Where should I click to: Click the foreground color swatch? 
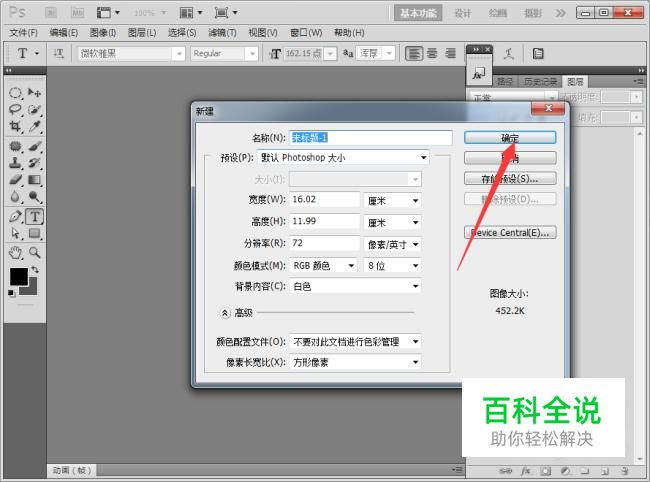tap(18, 276)
